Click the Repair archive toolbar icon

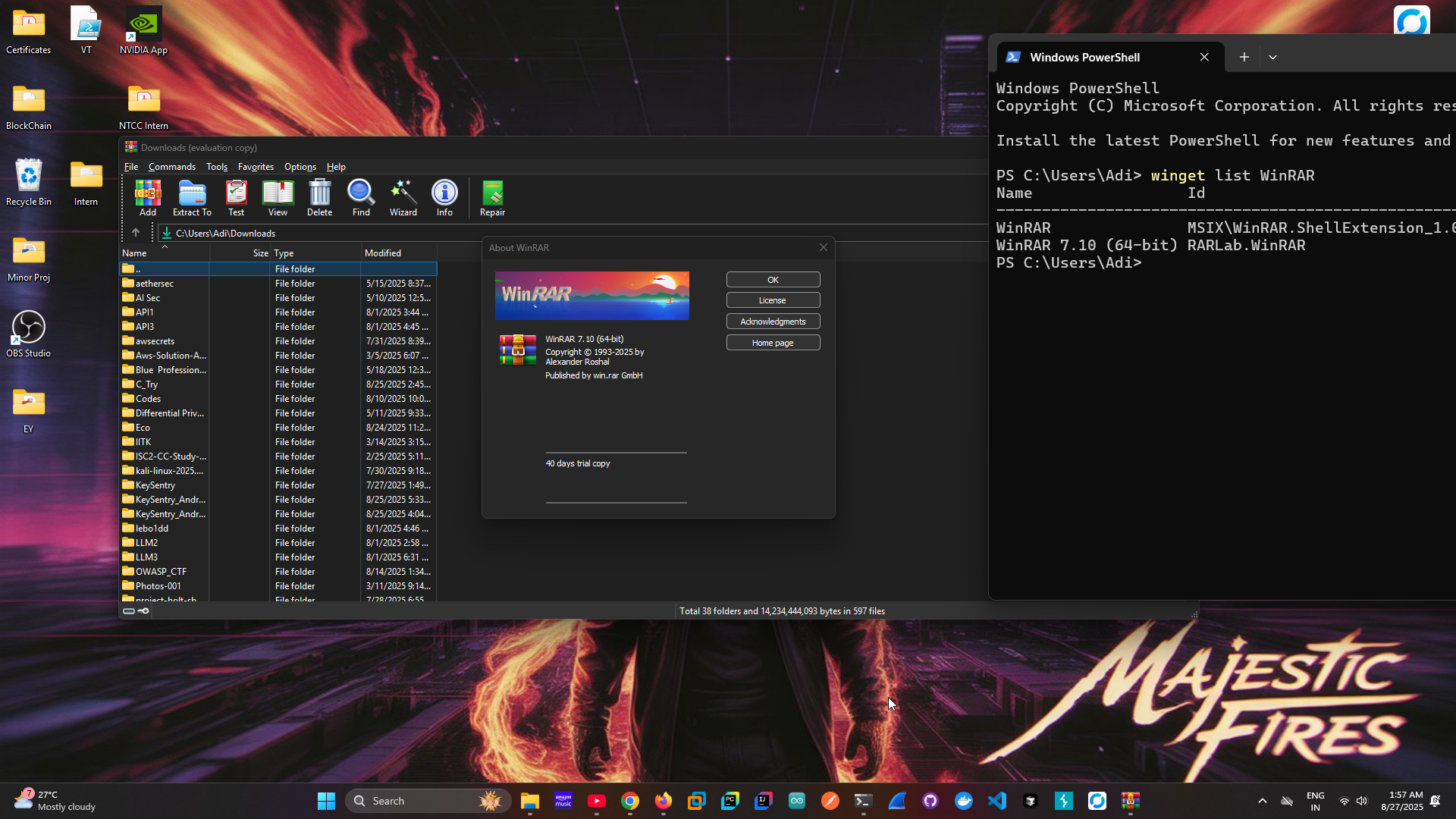pos(492,199)
